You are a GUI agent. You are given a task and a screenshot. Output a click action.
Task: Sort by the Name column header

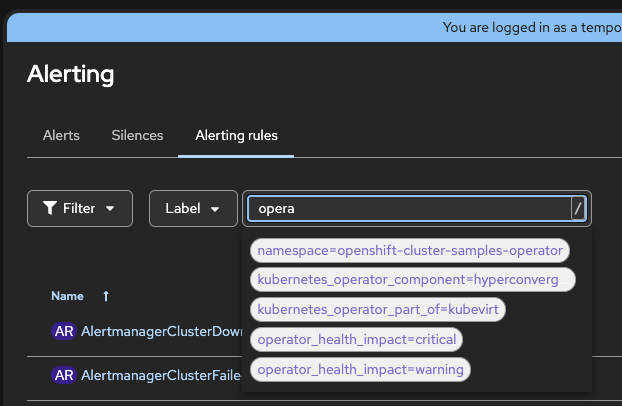68,297
